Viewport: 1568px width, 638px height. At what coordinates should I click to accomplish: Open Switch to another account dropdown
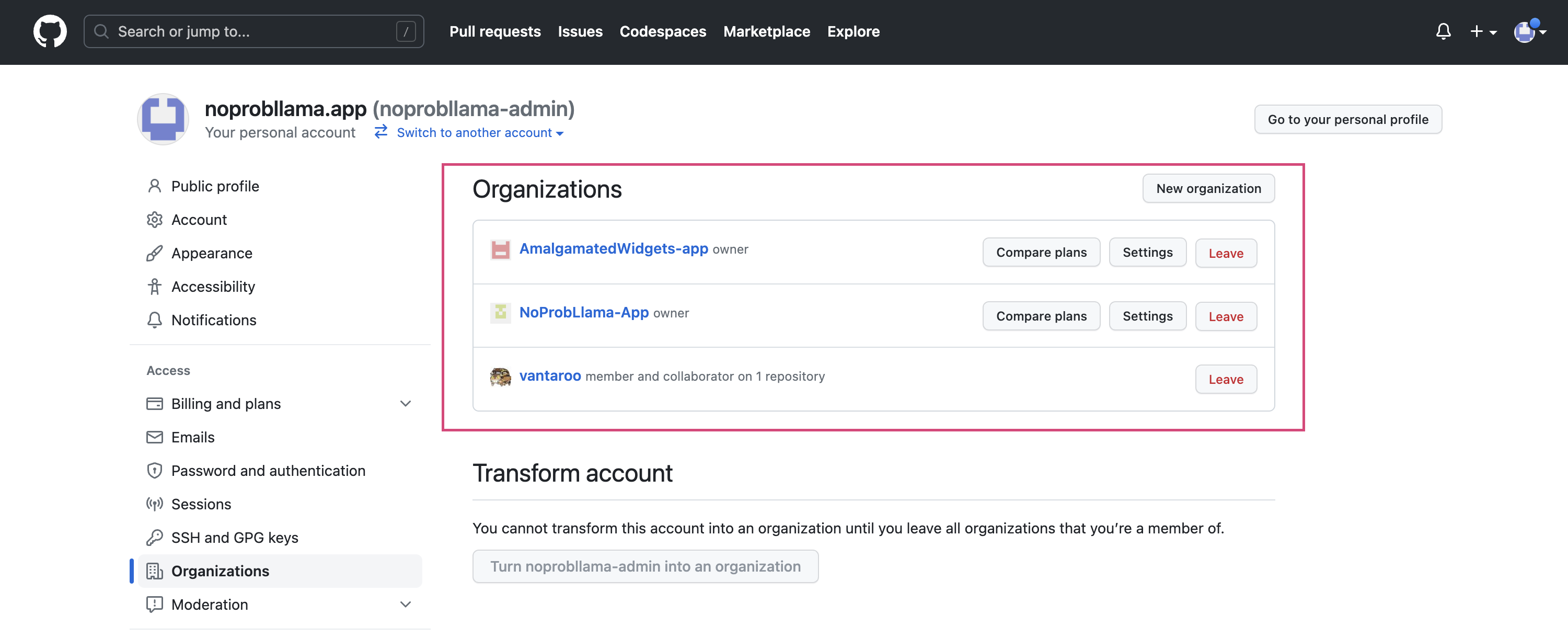480,133
